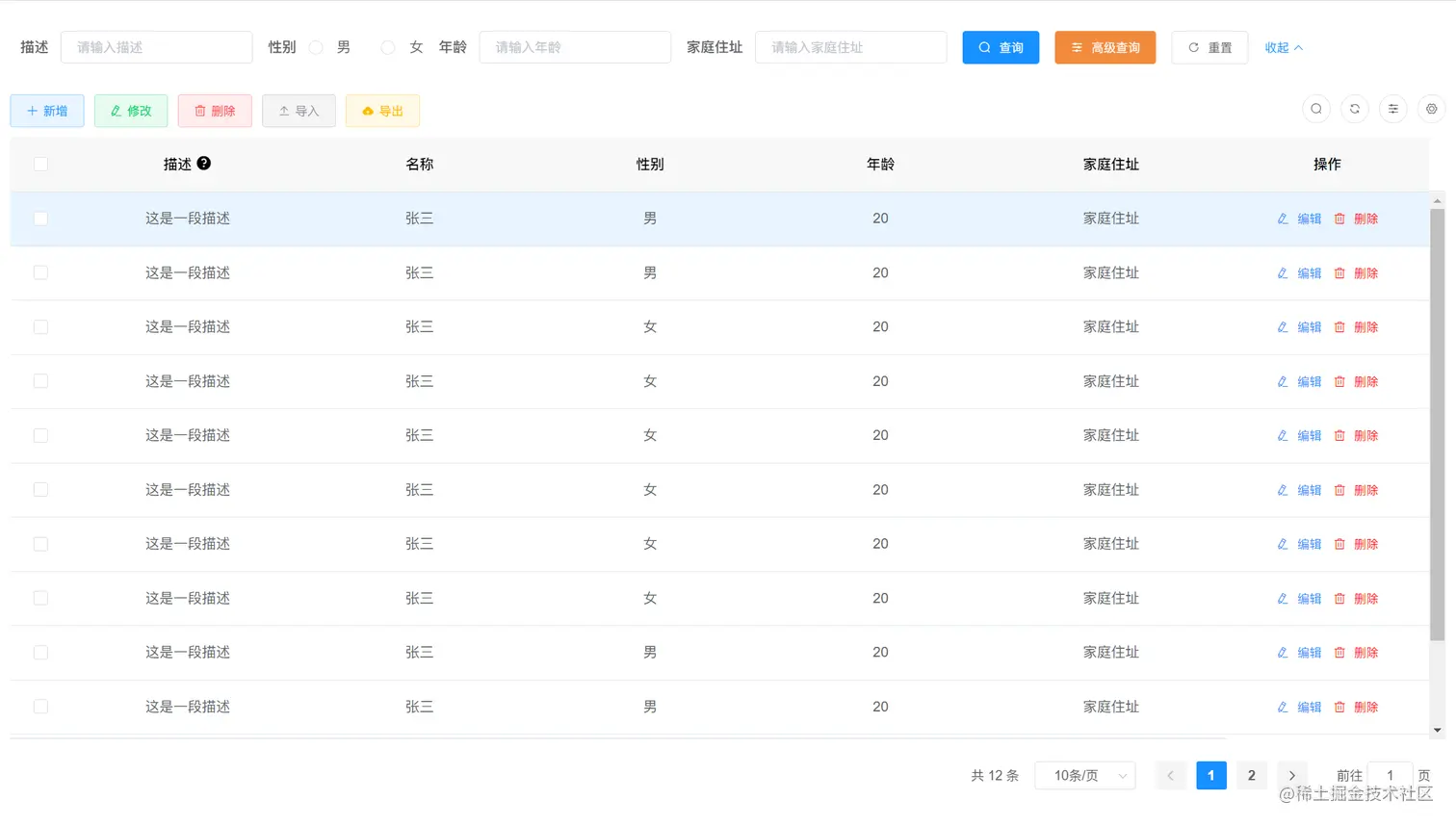The width and height of the screenshot is (1456, 826).
Task: Select page 1 in pagination
Action: point(1211,775)
